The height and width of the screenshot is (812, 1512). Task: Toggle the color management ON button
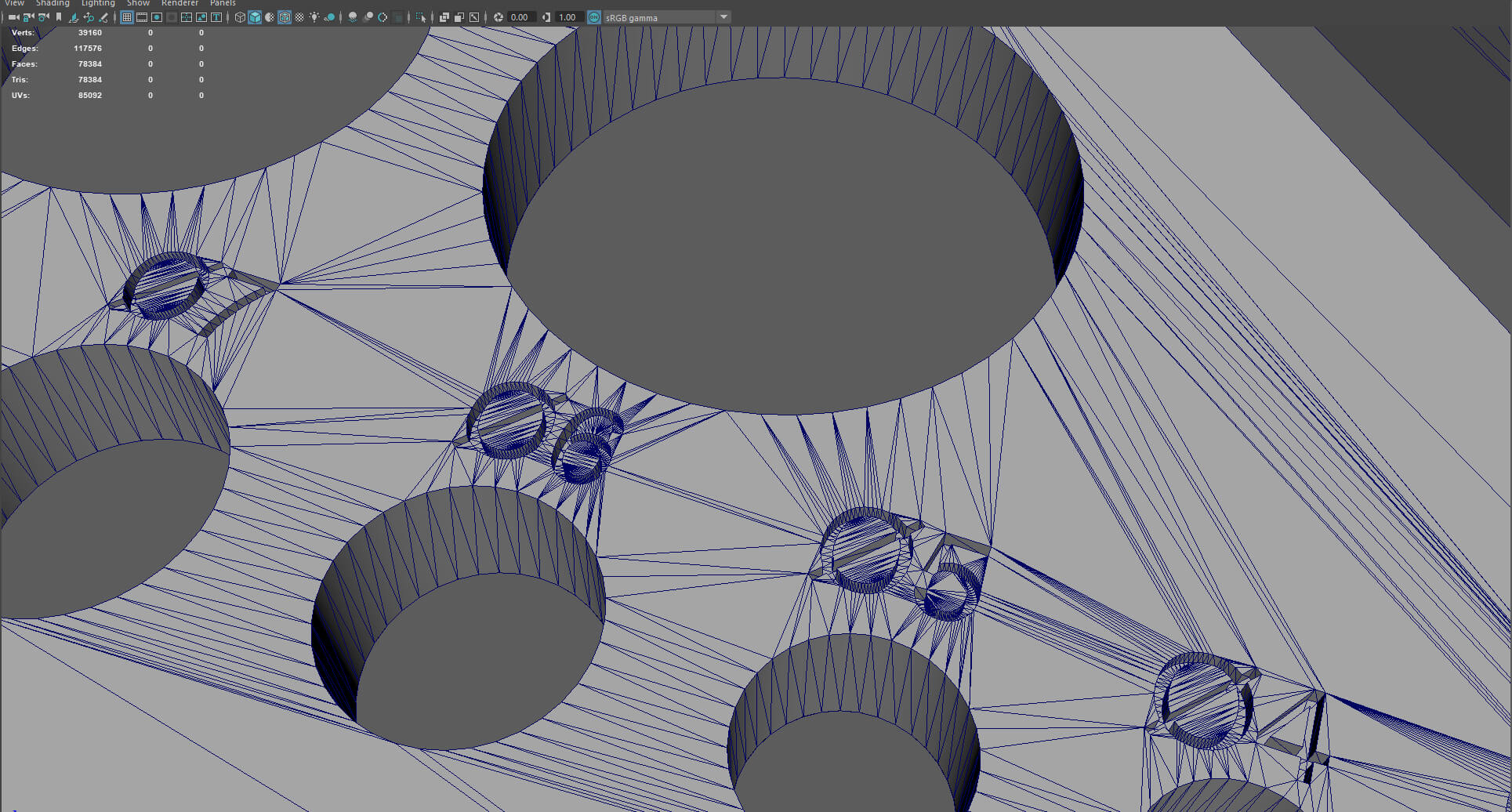[x=594, y=17]
